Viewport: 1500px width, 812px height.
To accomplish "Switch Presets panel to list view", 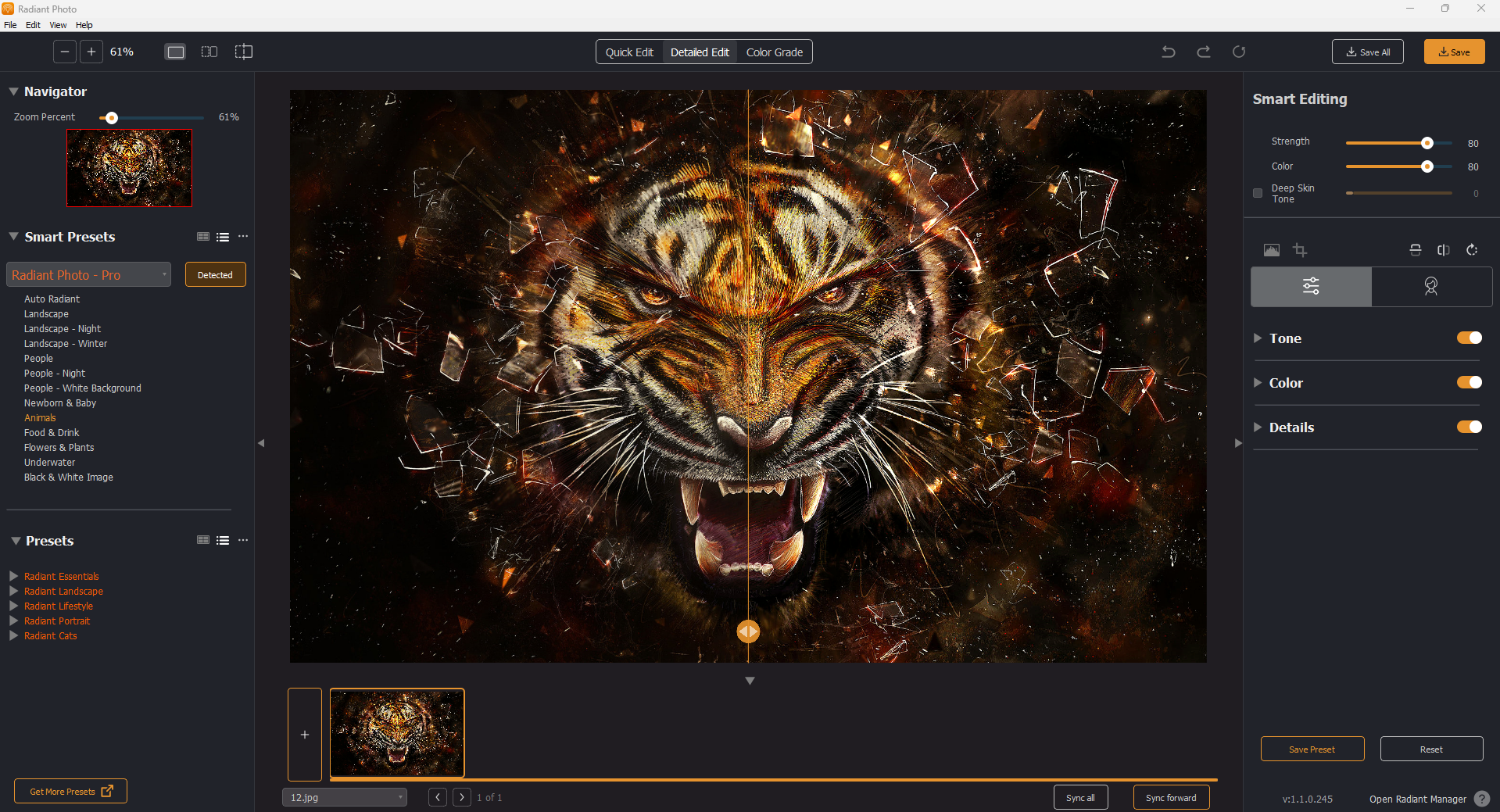I will (x=223, y=540).
